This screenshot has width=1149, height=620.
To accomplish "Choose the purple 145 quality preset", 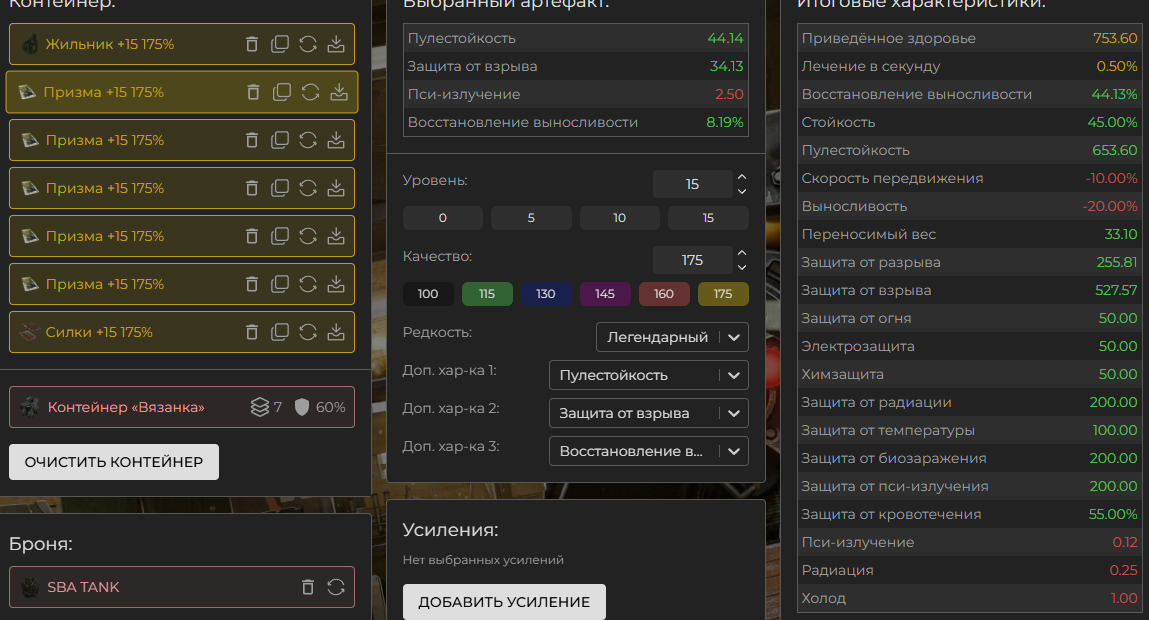I will (605, 294).
